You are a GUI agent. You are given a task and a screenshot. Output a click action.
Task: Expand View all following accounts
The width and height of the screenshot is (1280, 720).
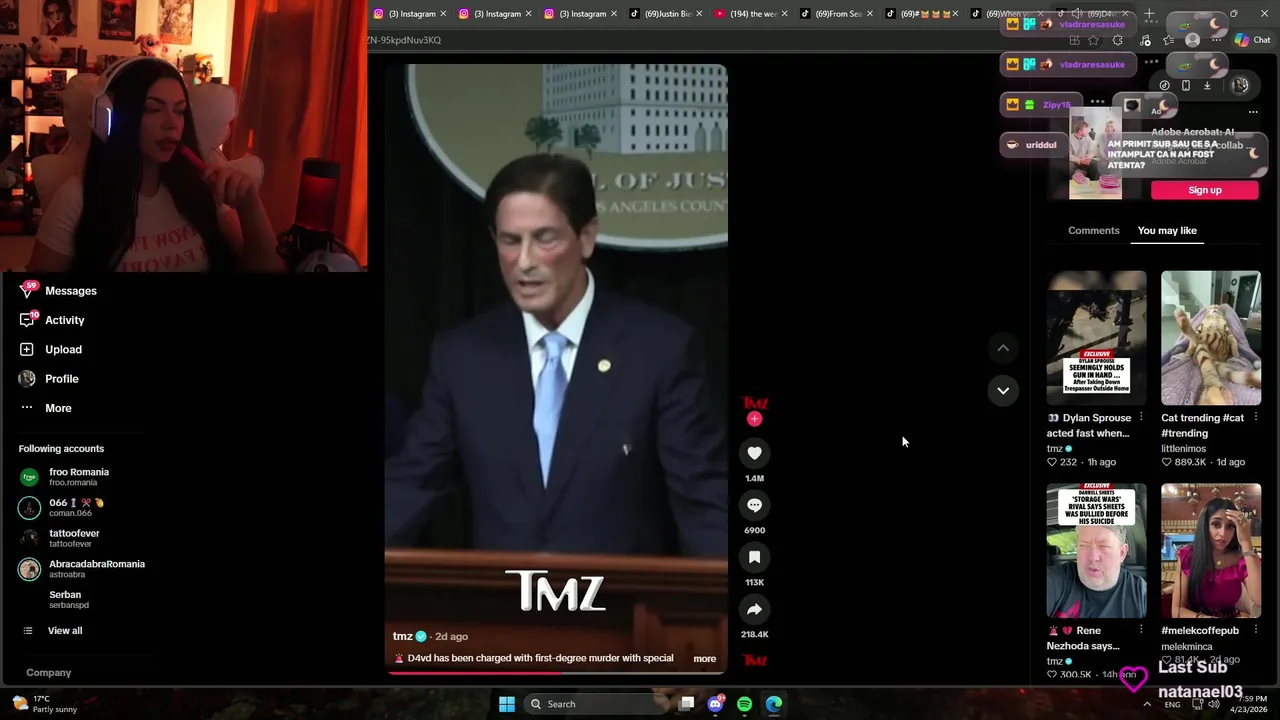(52, 631)
